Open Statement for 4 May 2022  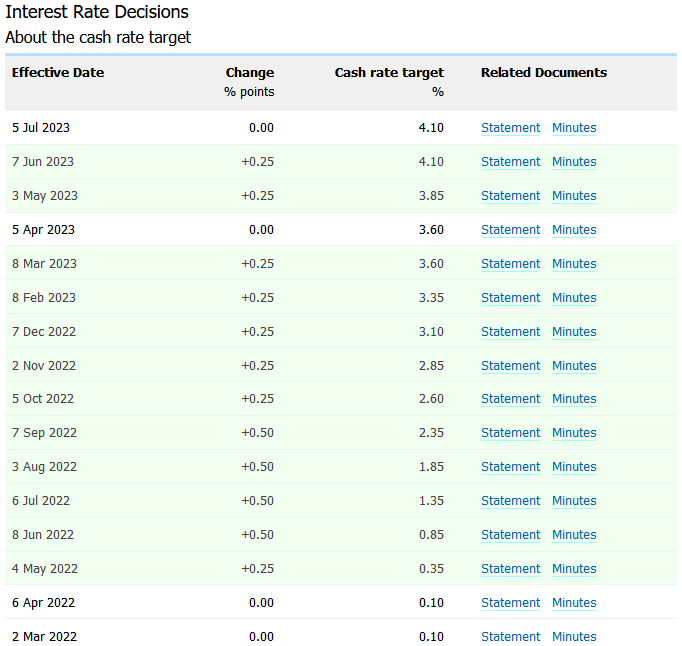tap(510, 569)
